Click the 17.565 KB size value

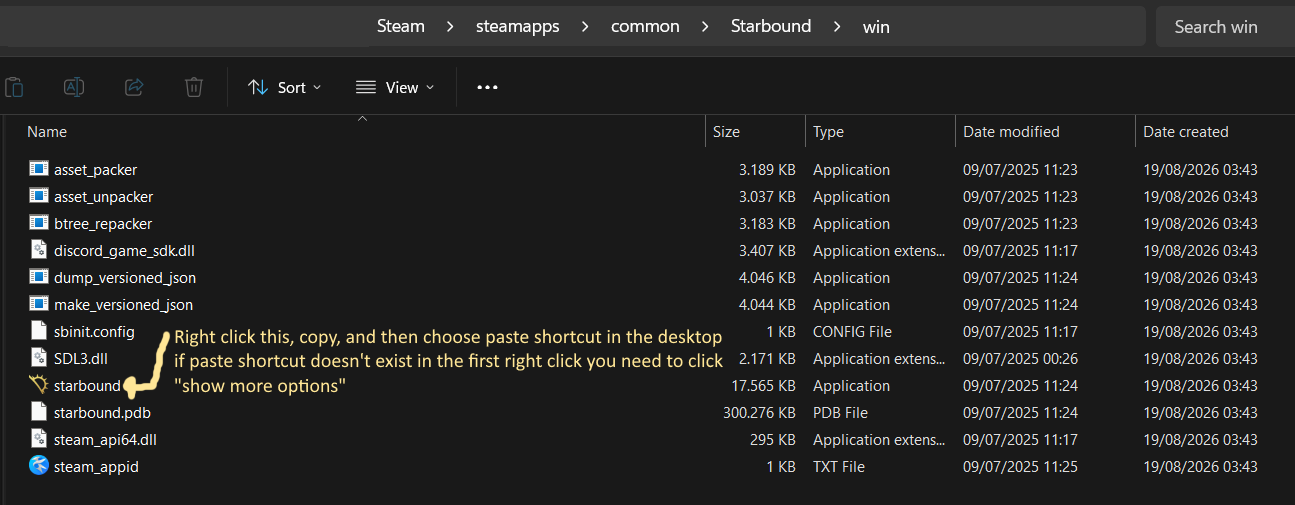click(763, 385)
